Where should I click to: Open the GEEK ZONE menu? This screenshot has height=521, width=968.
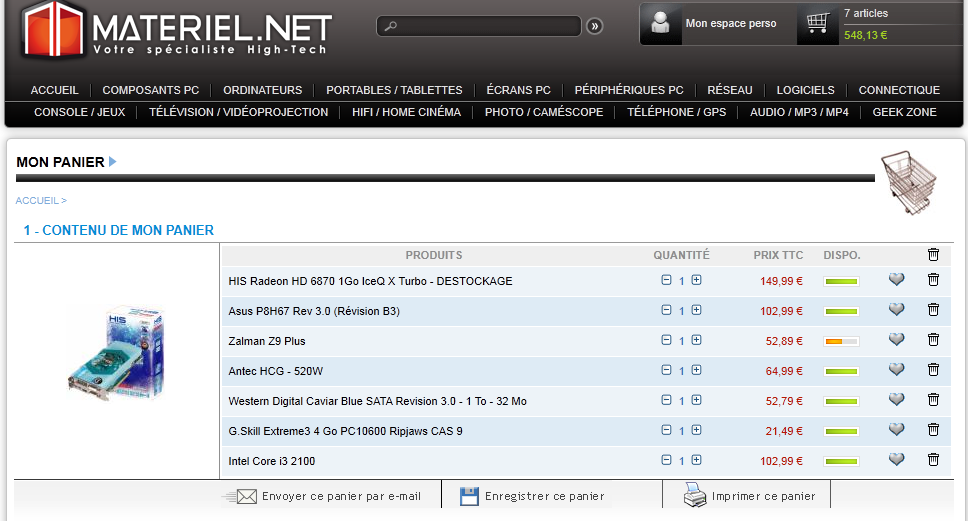pos(904,112)
